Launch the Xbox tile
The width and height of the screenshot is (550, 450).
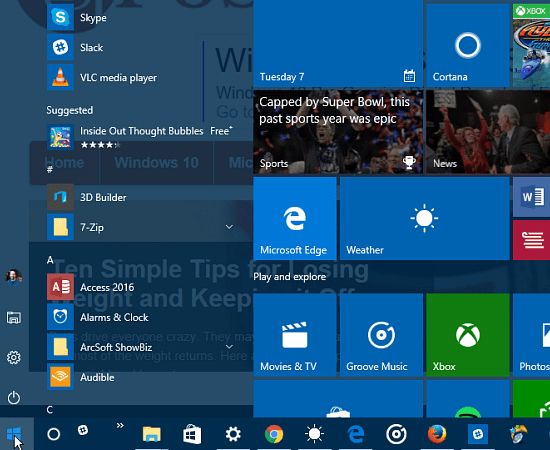coord(468,335)
